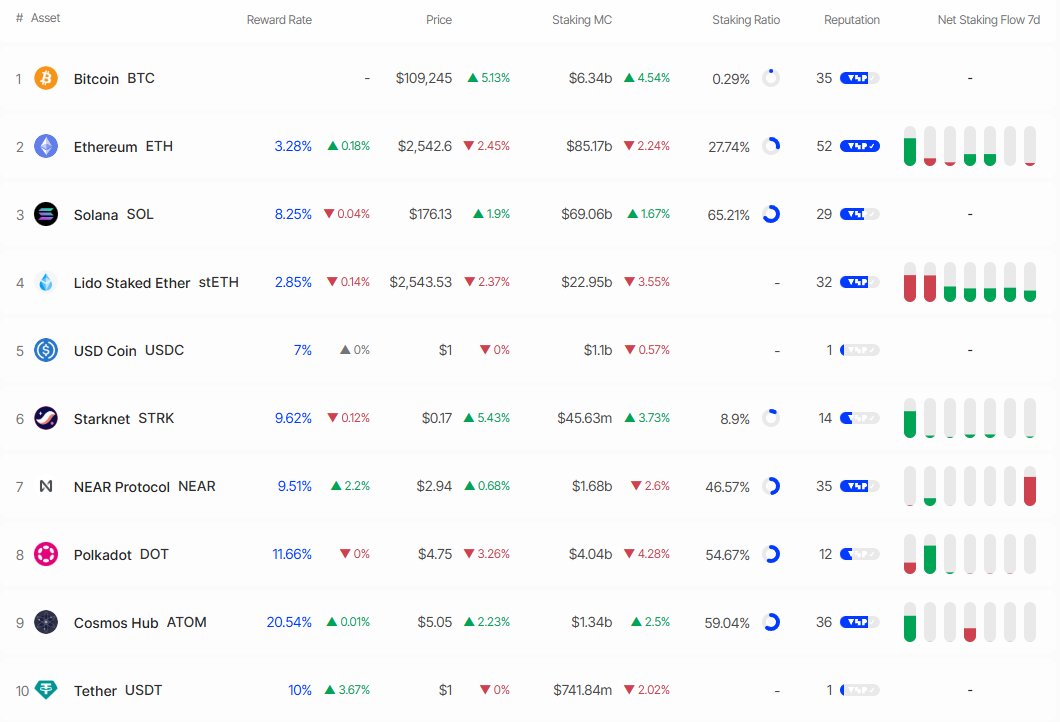Sort by Net Staking Flow 7d header
Viewport: 1060px width, 722px height.
point(988,20)
